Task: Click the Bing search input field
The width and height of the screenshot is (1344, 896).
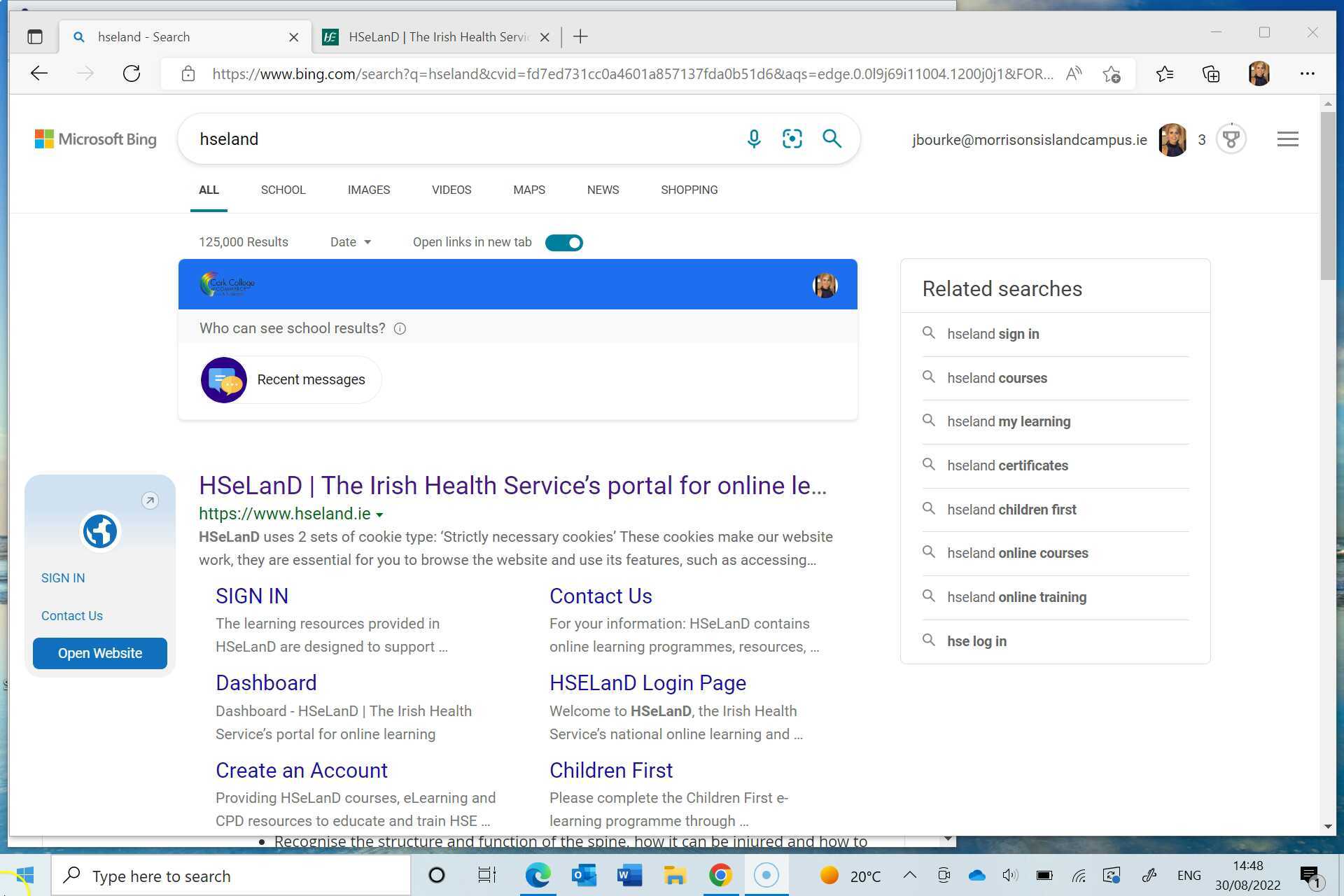Action: point(462,139)
